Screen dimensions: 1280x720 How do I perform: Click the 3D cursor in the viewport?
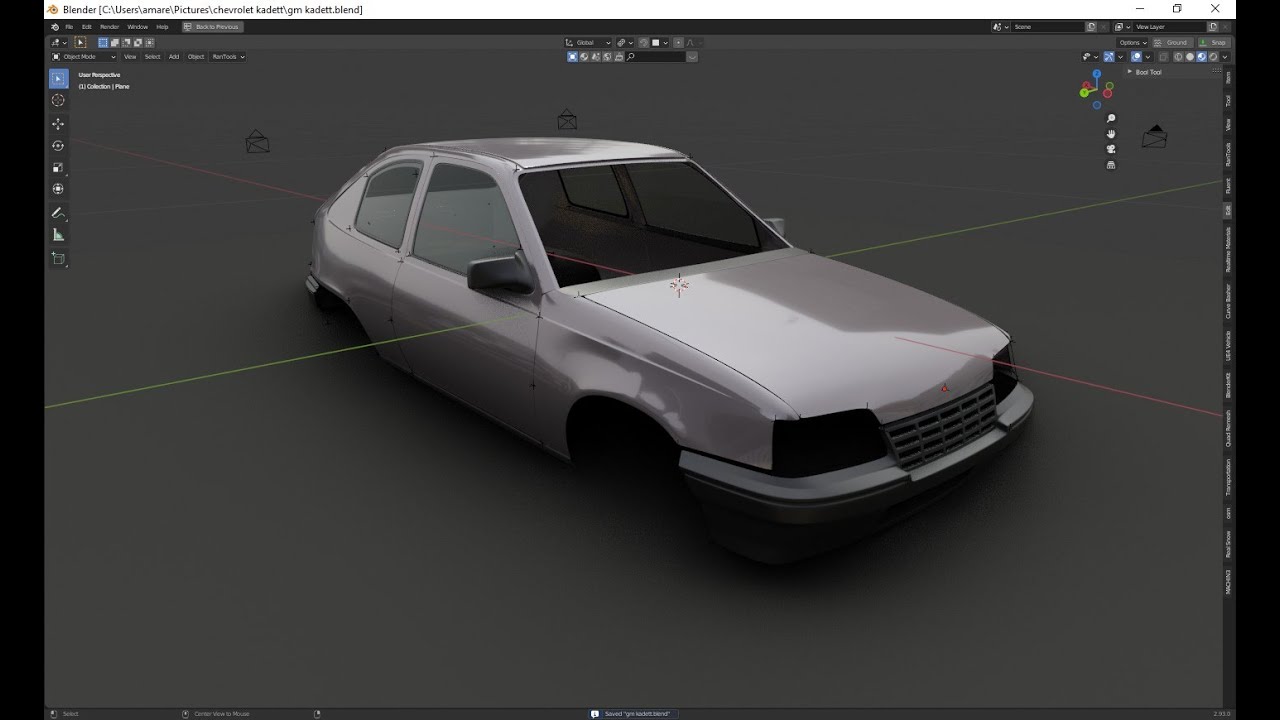[x=679, y=286]
